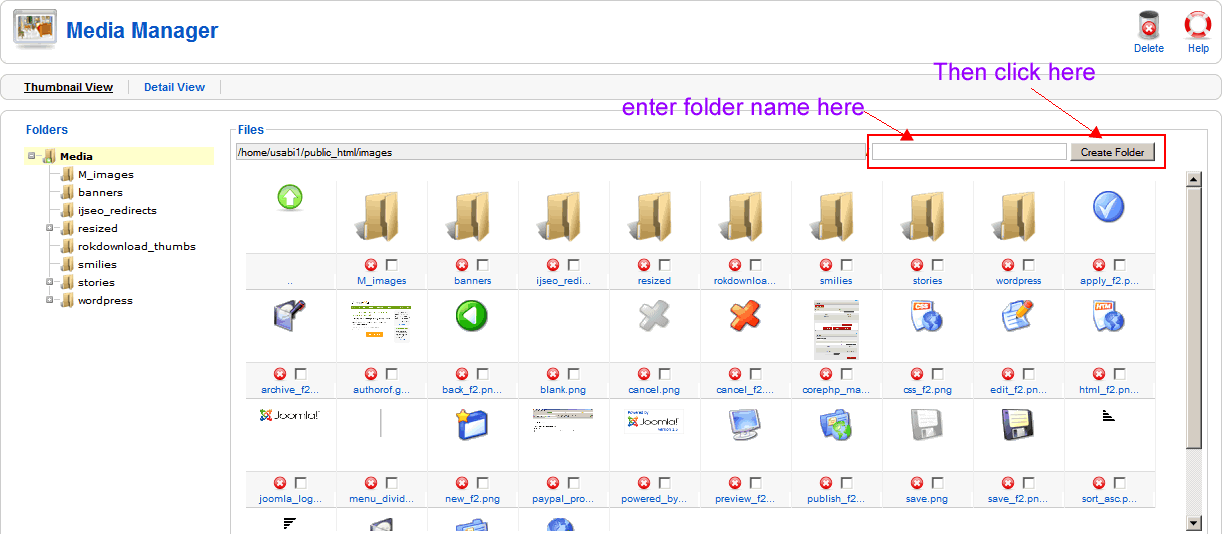Click the scrollbar down arrow in files pane
This screenshot has height=534, width=1222.
point(1192,523)
